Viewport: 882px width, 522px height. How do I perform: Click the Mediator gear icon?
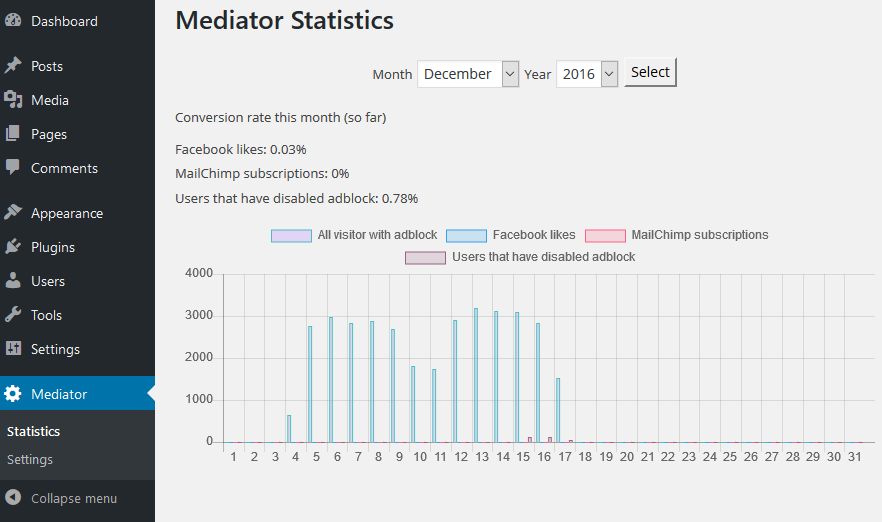coord(13,394)
